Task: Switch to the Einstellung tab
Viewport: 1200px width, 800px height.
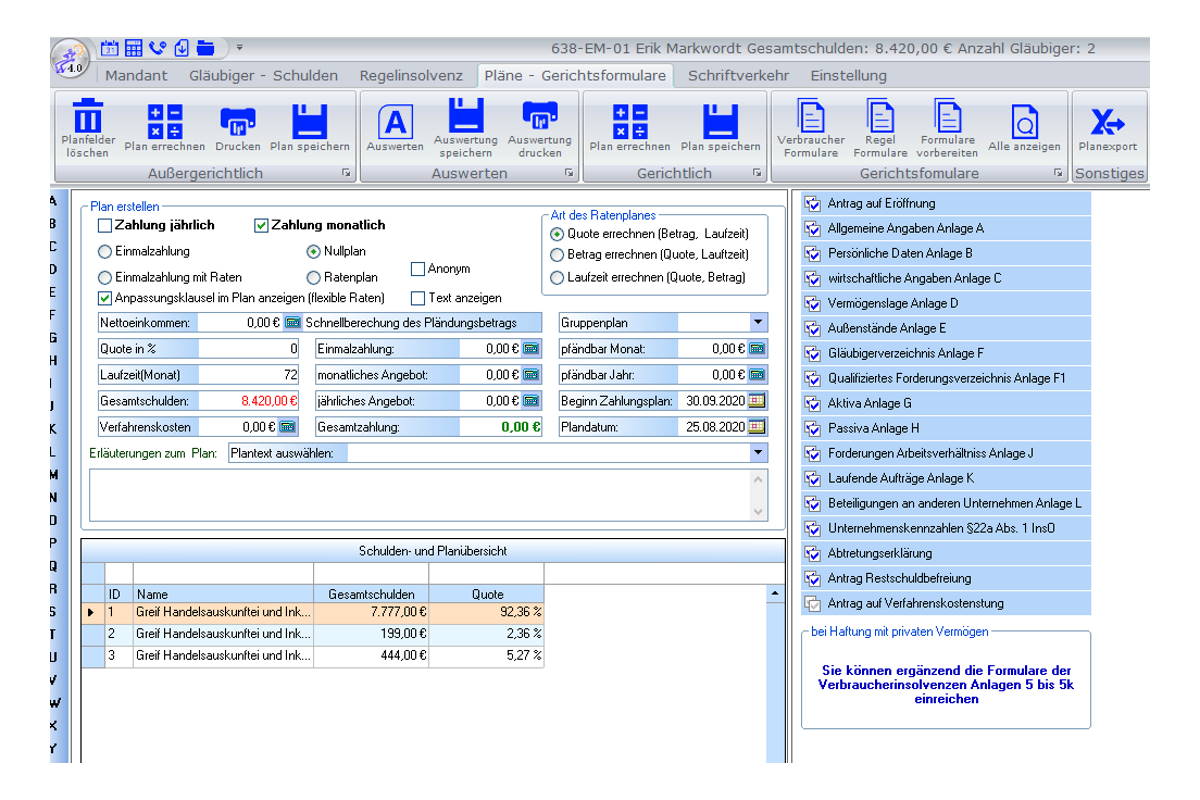Action: (848, 75)
